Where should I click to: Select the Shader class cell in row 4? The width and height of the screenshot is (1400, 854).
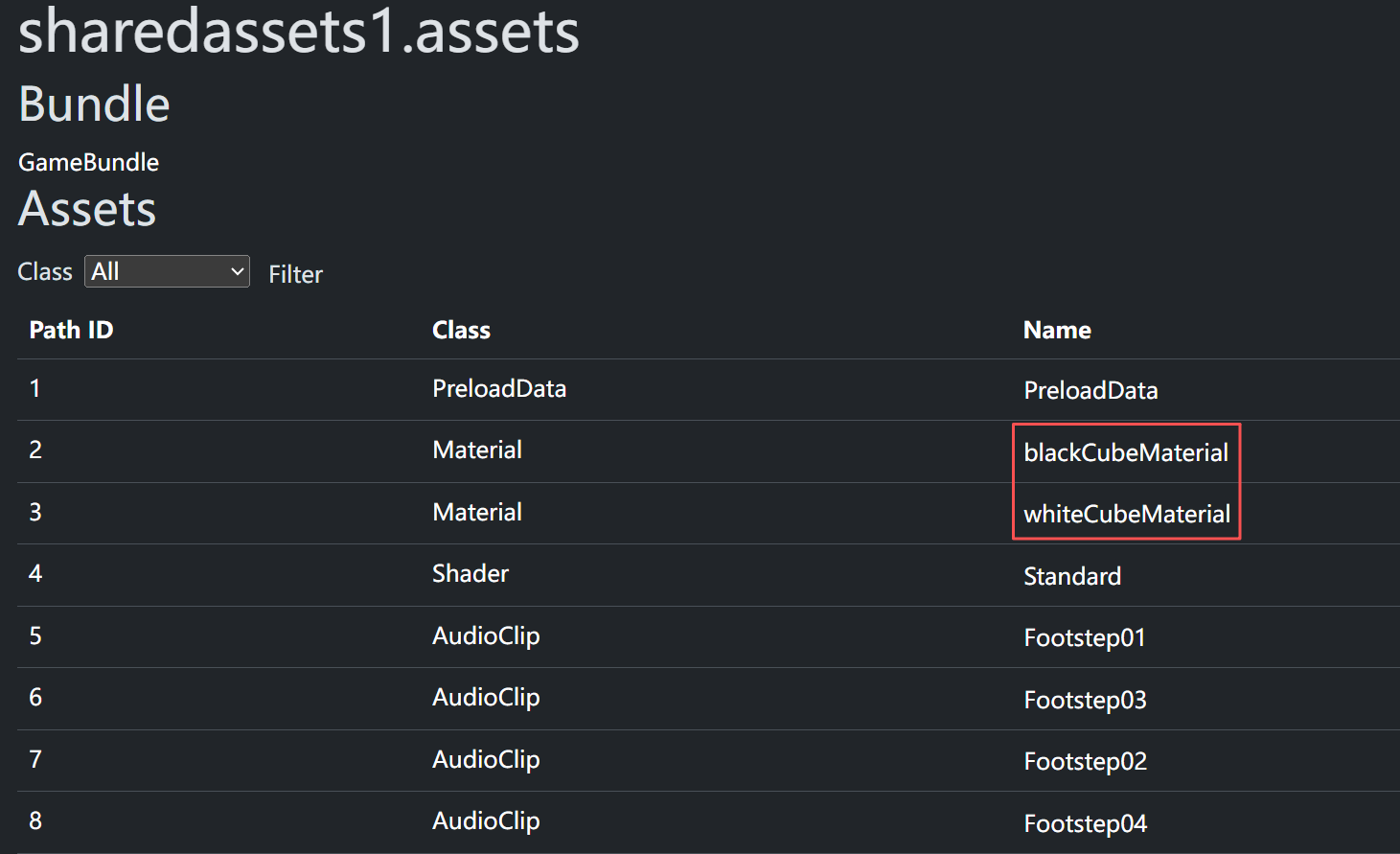coord(470,574)
